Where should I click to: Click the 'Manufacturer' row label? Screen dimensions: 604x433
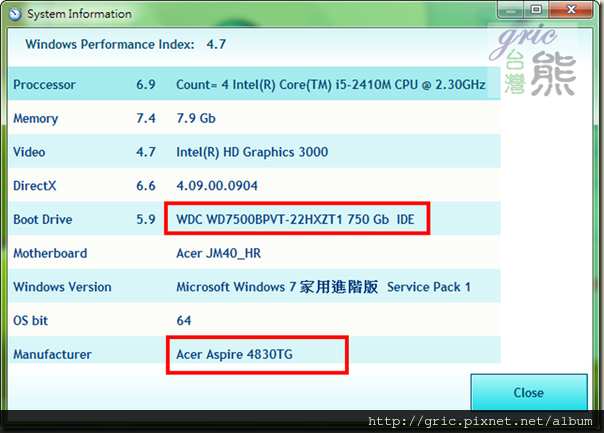52,354
